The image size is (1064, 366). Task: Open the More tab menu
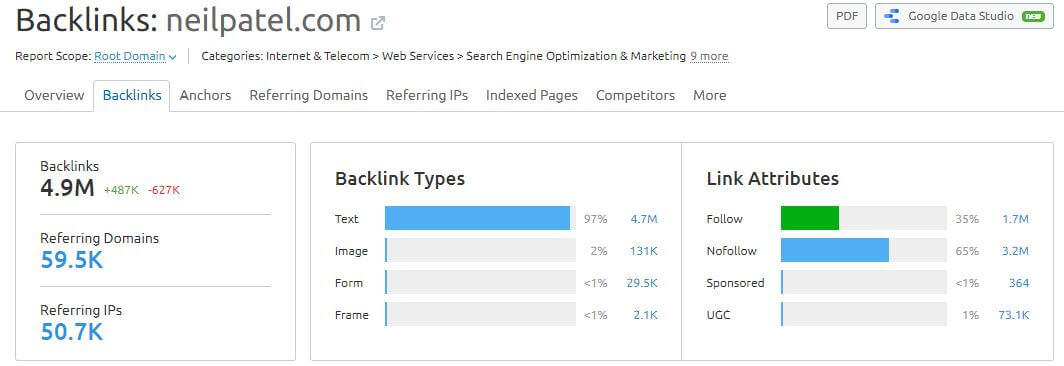click(x=709, y=96)
